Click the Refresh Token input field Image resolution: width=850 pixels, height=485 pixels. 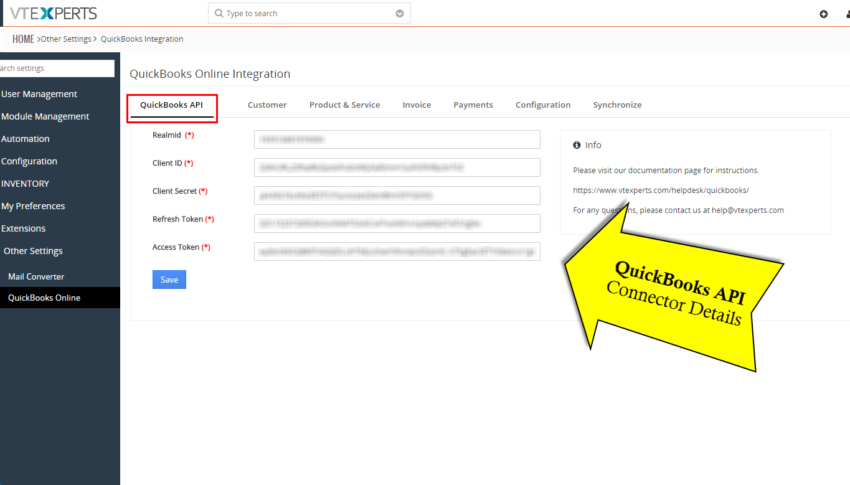click(397, 223)
